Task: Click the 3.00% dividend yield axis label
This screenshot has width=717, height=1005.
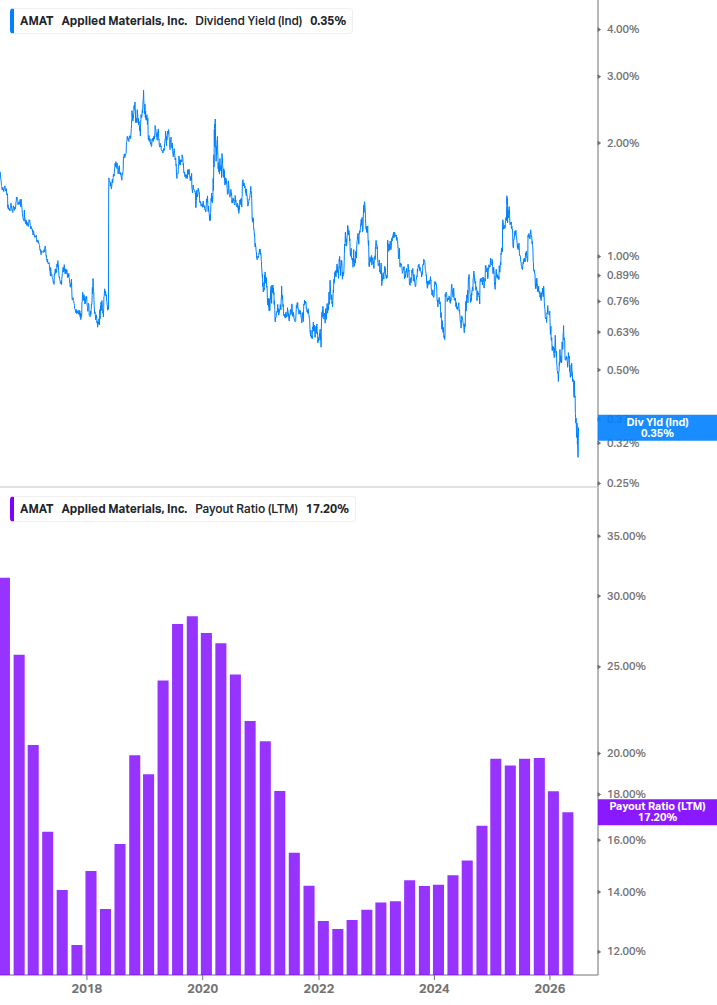Action: click(623, 76)
